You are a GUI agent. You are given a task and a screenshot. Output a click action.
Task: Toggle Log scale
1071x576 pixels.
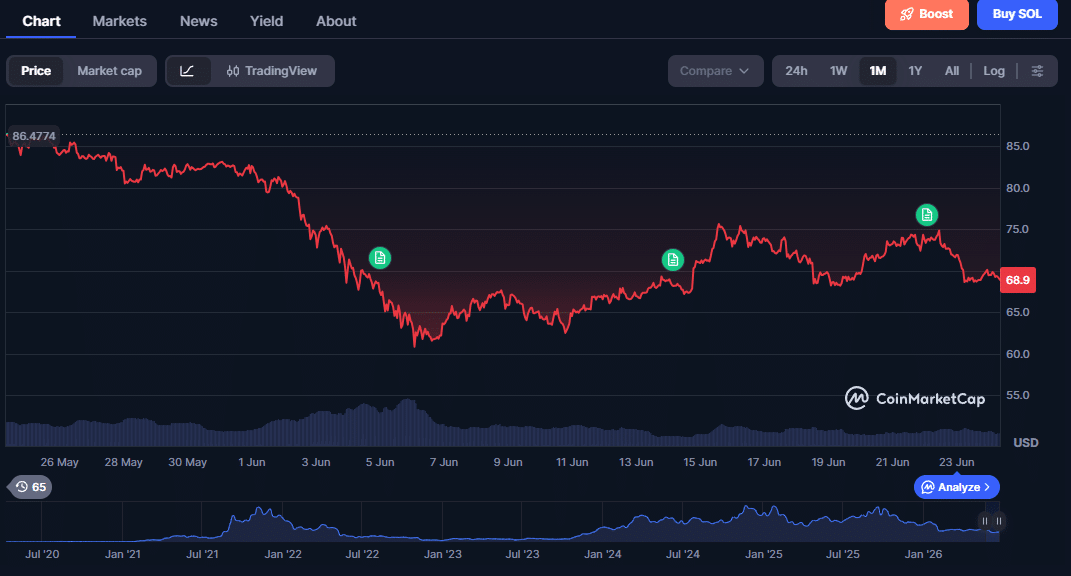tap(994, 71)
